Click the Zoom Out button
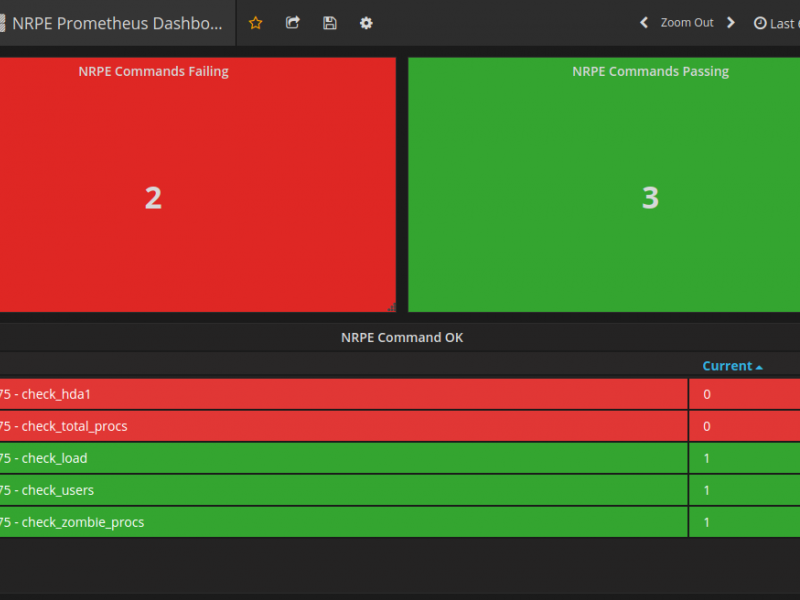 [x=686, y=23]
